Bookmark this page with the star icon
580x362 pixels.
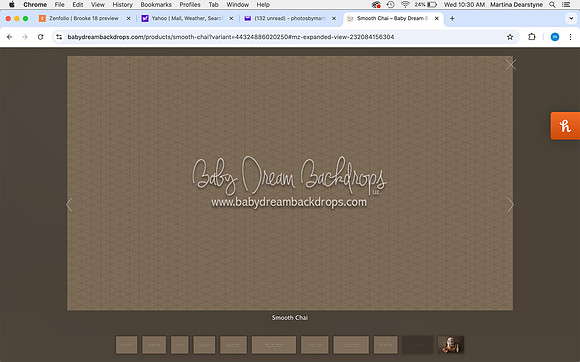click(510, 37)
